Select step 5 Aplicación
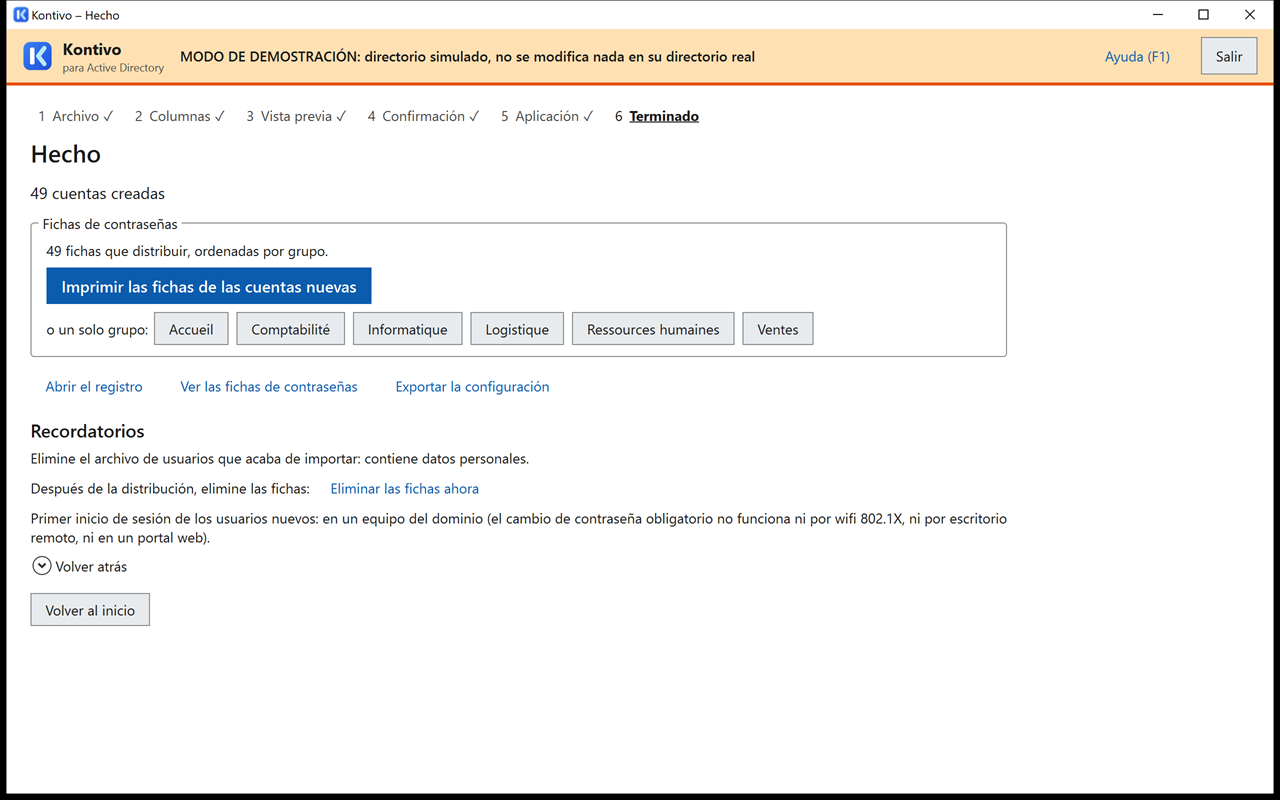Viewport: 1280px width, 800px height. click(x=547, y=116)
